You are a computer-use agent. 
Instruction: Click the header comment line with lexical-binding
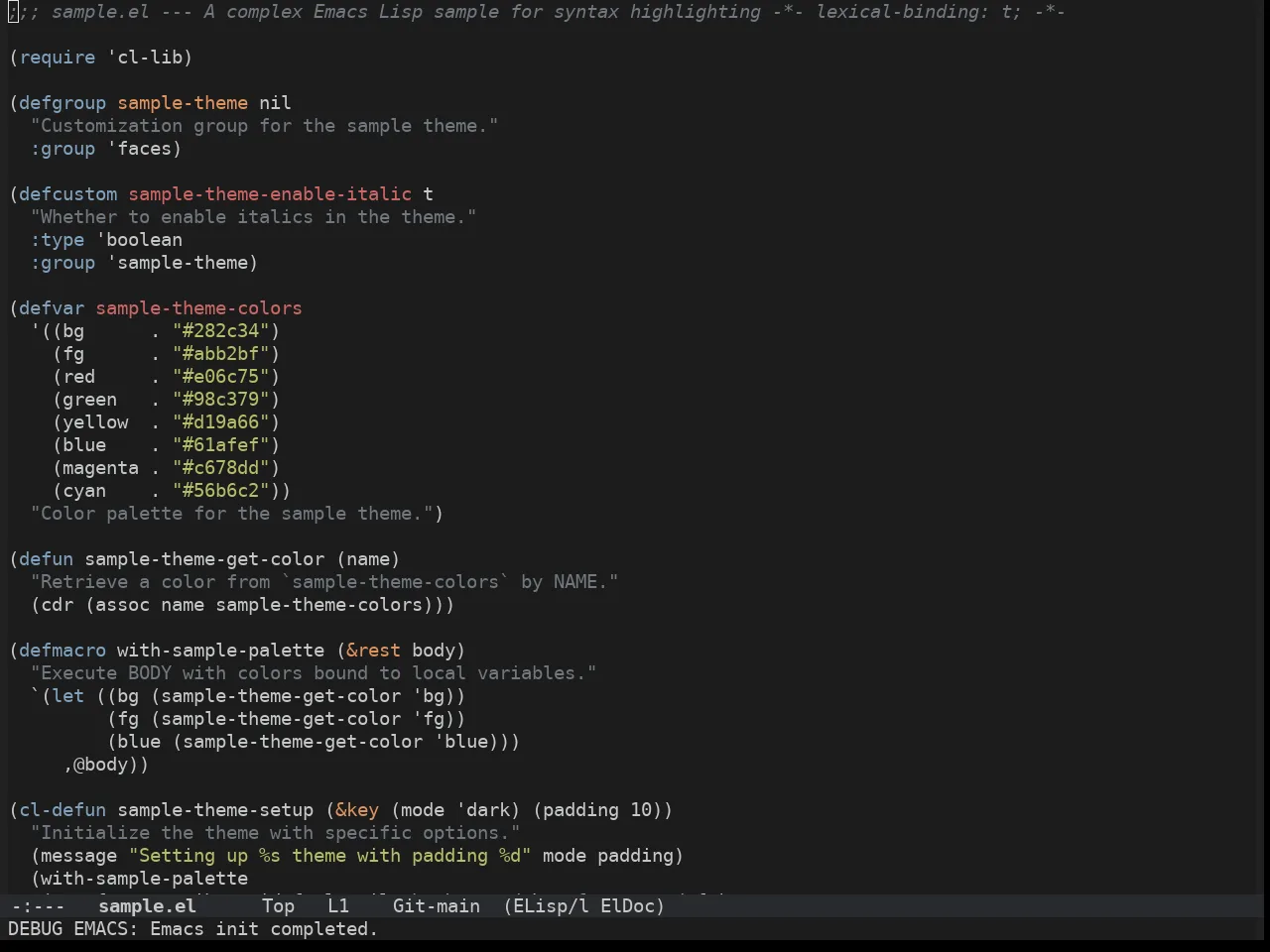tap(537, 12)
